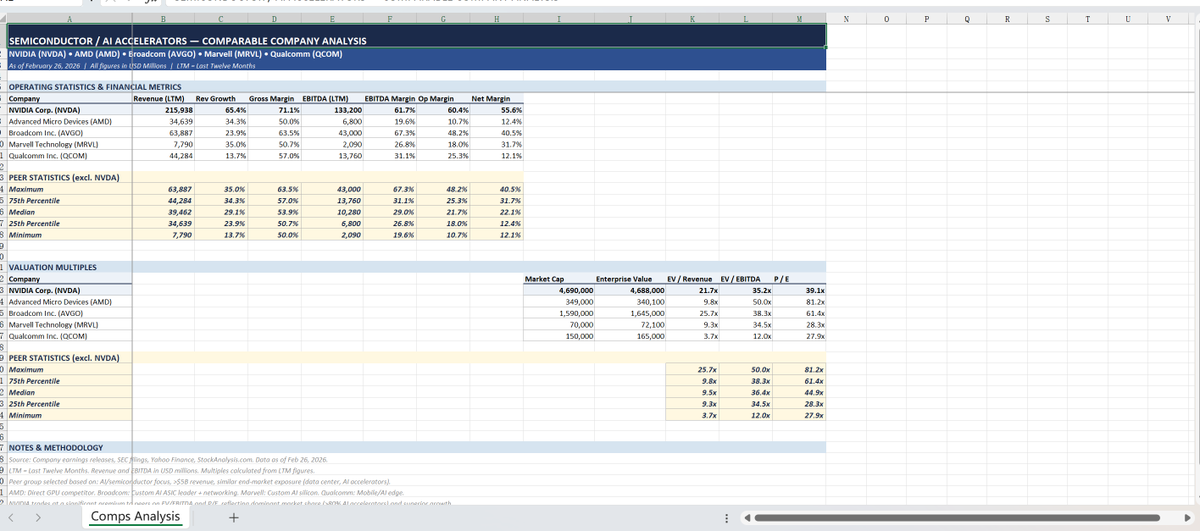This screenshot has width=1200, height=531.
Task: Select the 'Market Cap' heading cell
Action: tap(559, 277)
